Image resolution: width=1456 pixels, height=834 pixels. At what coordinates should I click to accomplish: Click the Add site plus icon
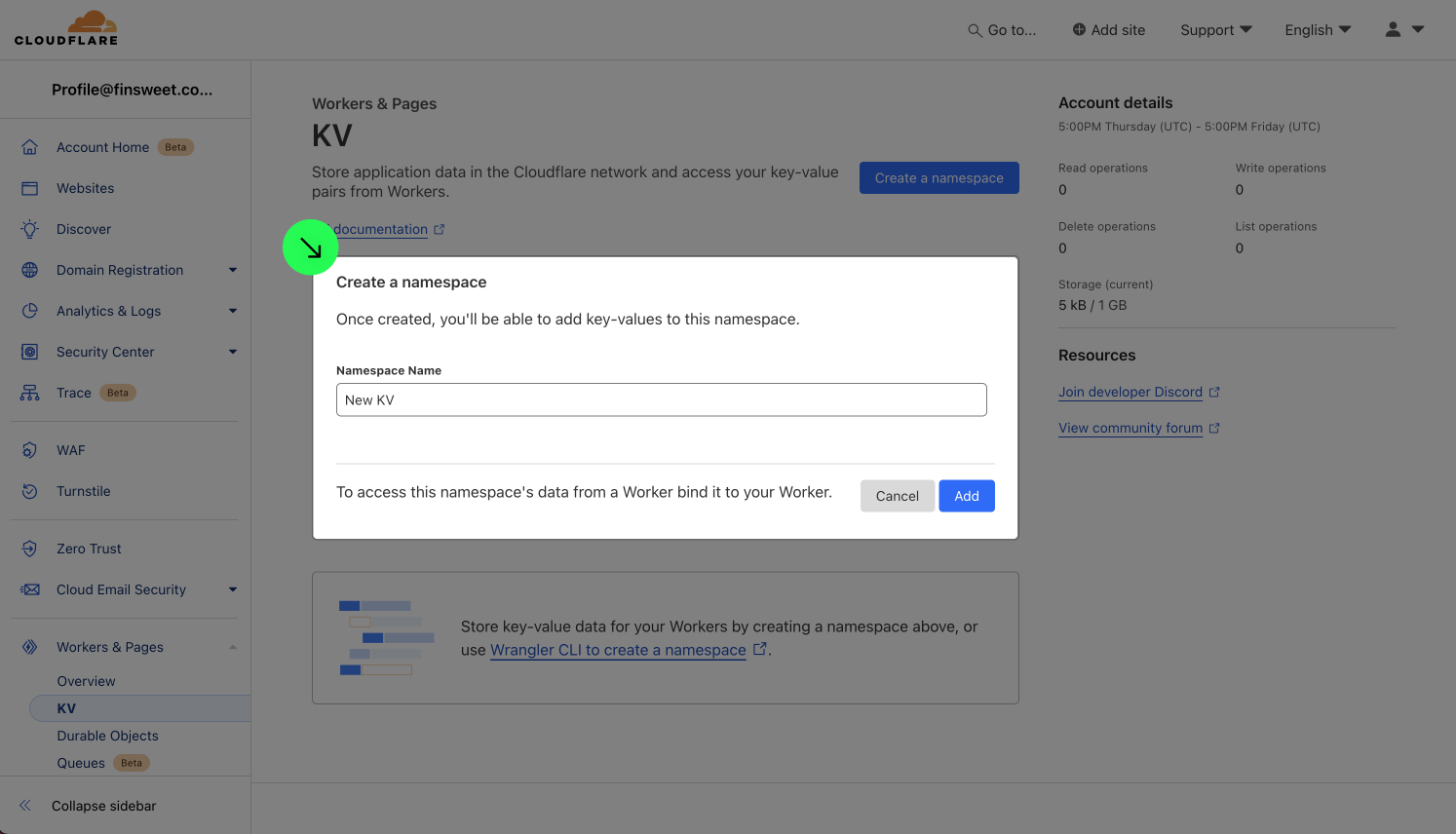coord(1079,29)
